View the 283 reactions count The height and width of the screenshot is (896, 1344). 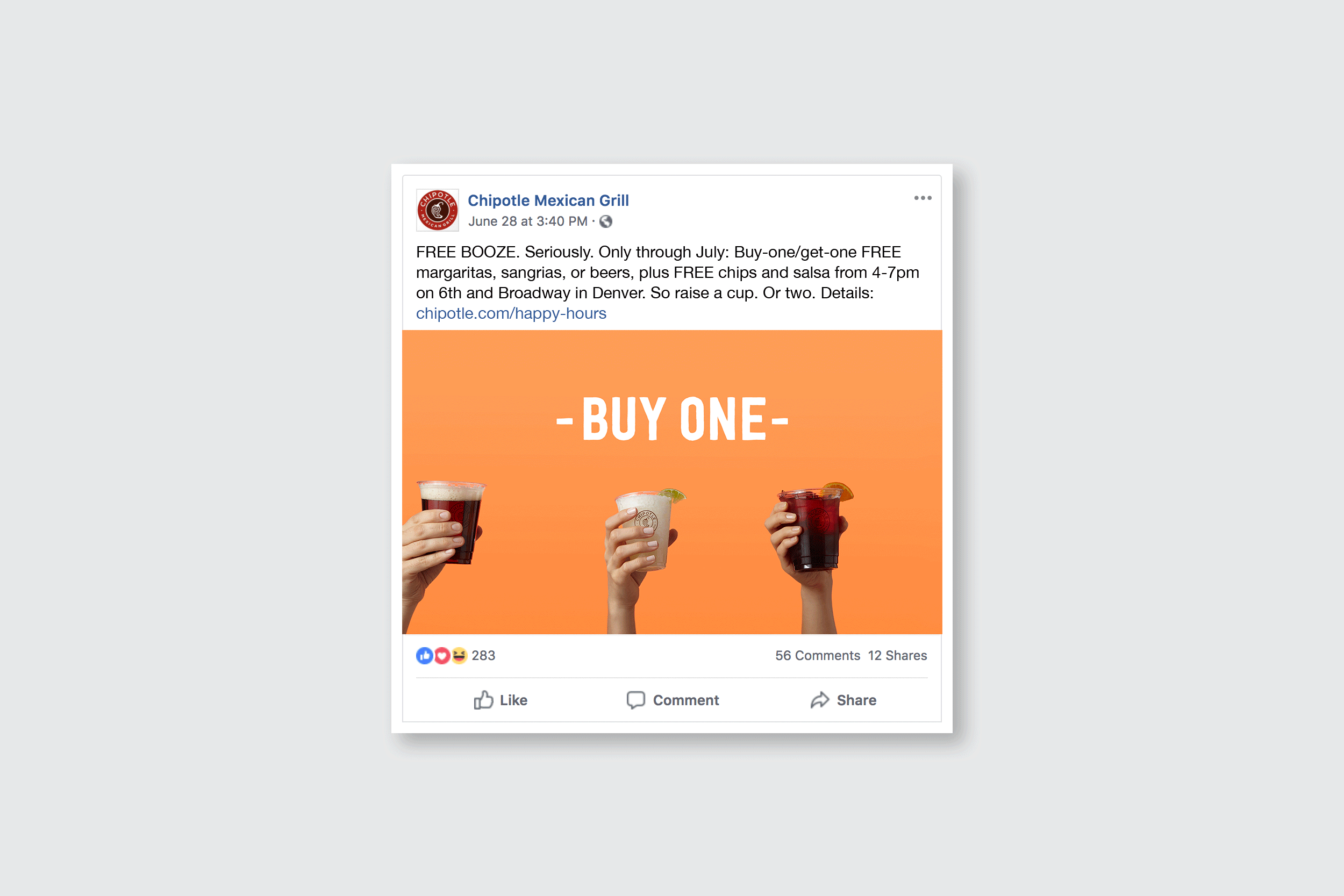[483, 655]
